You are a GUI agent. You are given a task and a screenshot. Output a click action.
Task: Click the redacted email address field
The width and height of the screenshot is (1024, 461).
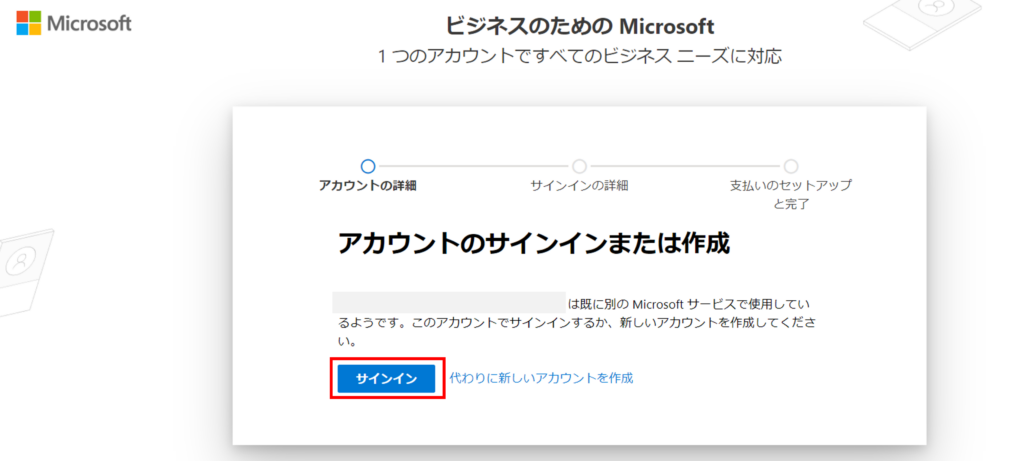(449, 303)
